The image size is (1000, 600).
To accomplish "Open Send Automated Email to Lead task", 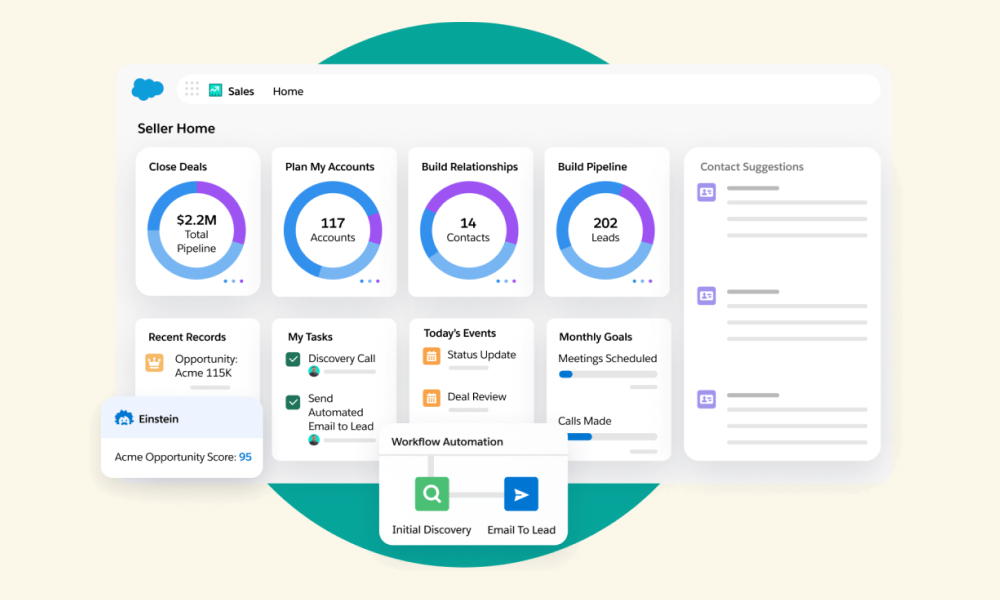I will [x=341, y=412].
